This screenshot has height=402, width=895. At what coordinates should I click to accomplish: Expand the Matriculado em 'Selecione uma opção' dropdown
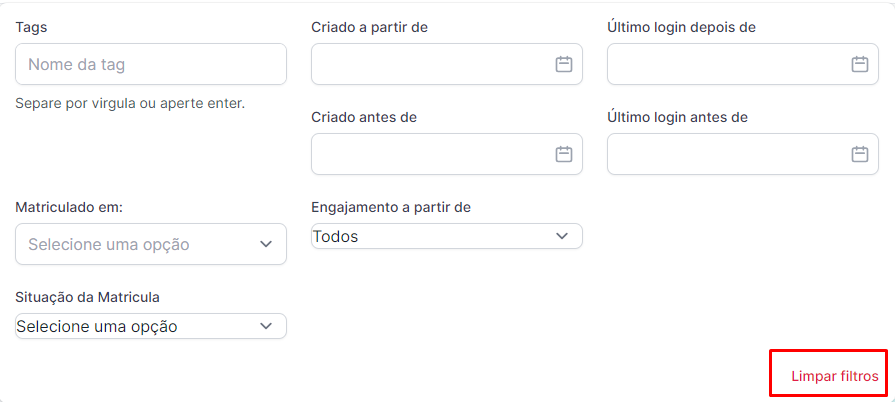(140, 244)
